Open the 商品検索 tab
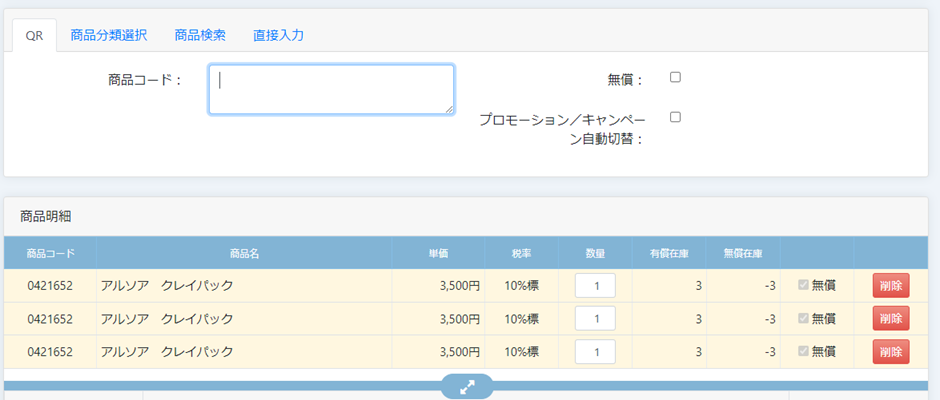Screen dimensions: 940x400 point(200,35)
